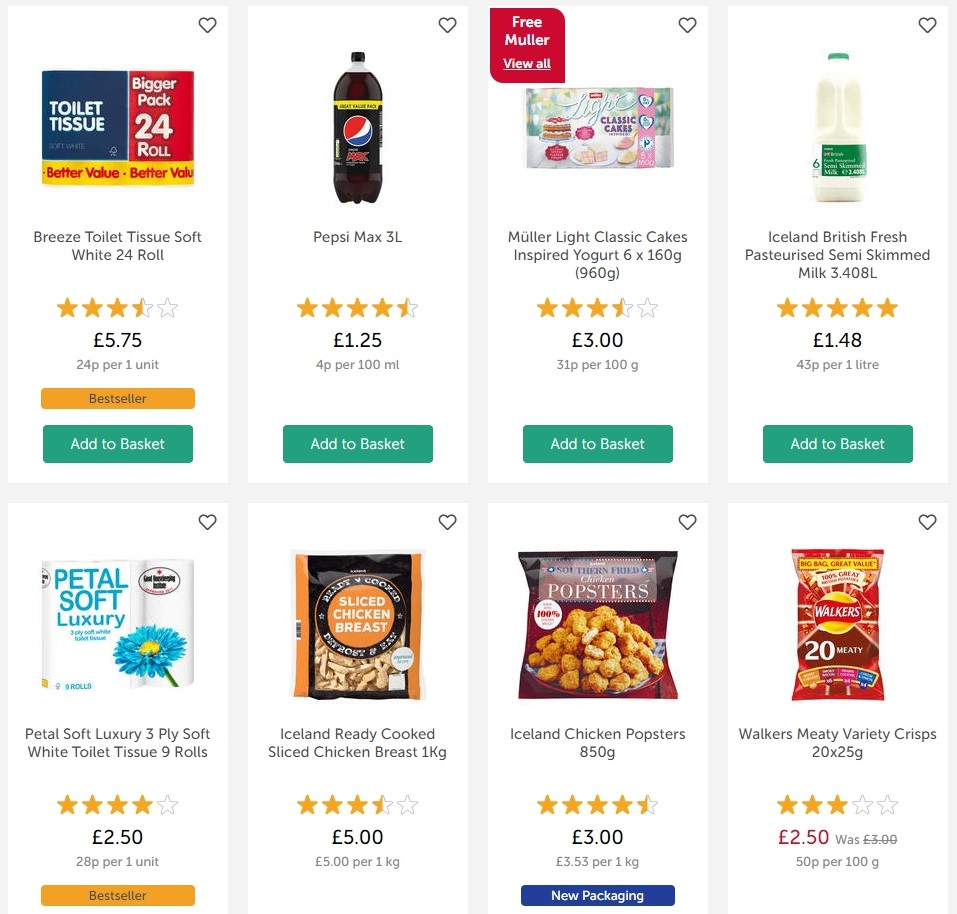Click the Bestseller badge on Breeze Toilet Tissue
957x914 pixels.
tap(117, 398)
